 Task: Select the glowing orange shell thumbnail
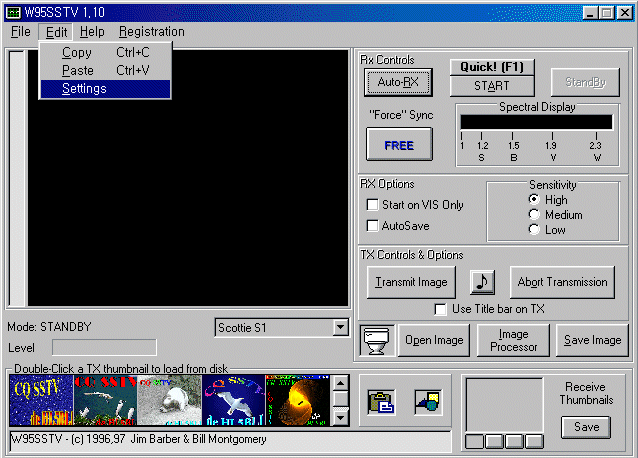(297, 400)
